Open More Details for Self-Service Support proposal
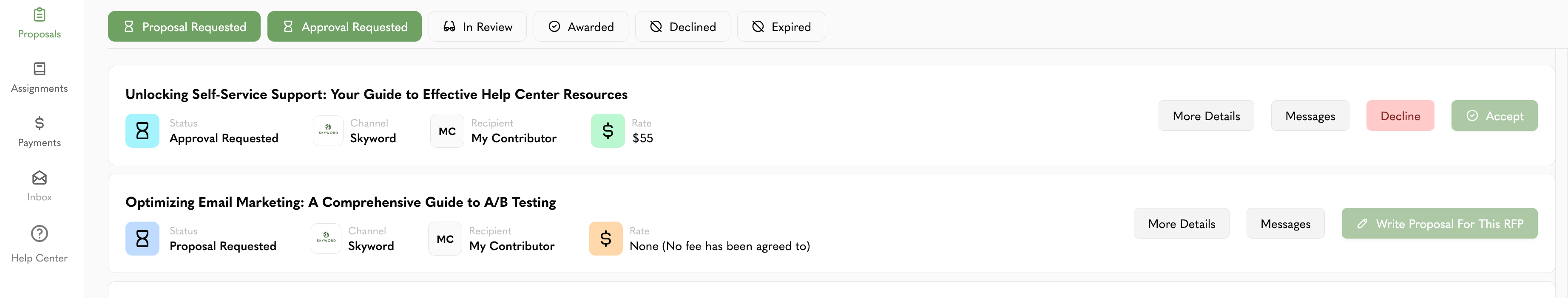The height and width of the screenshot is (298, 1568). [x=1206, y=115]
